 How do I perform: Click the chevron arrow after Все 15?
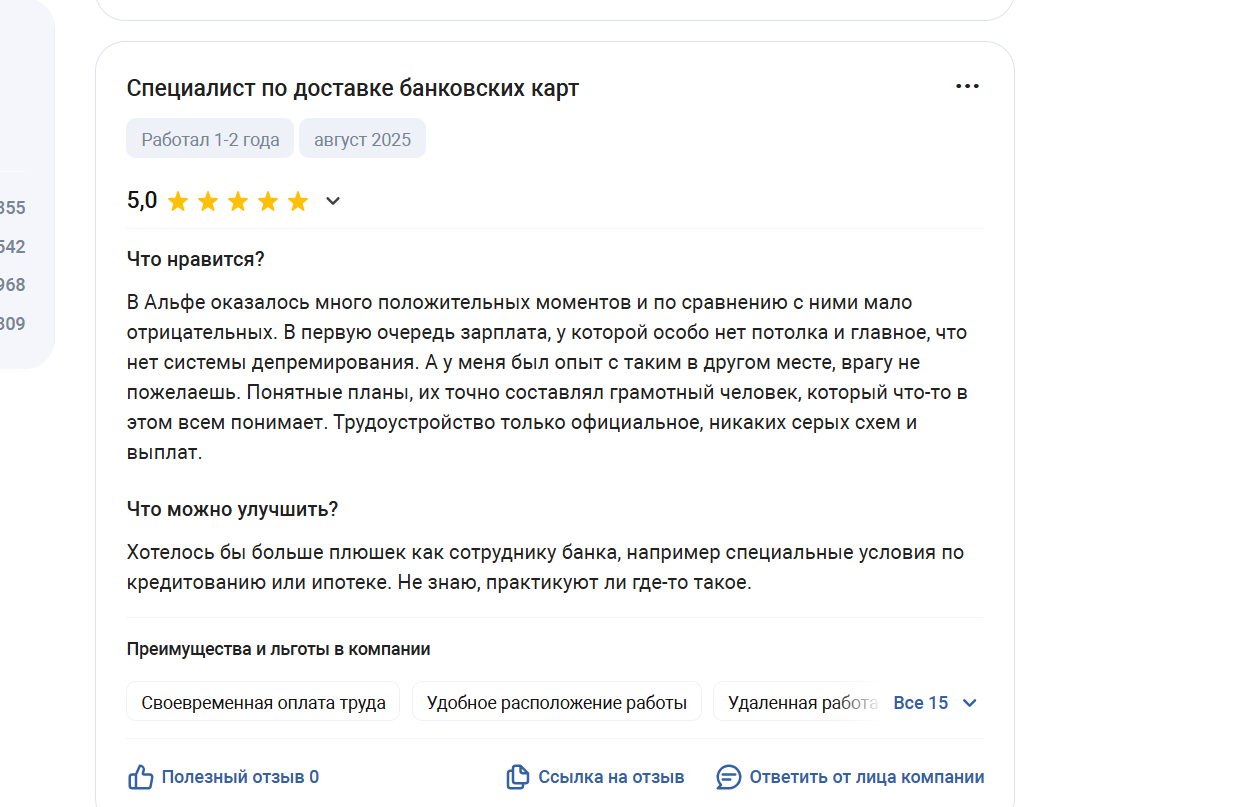(969, 703)
